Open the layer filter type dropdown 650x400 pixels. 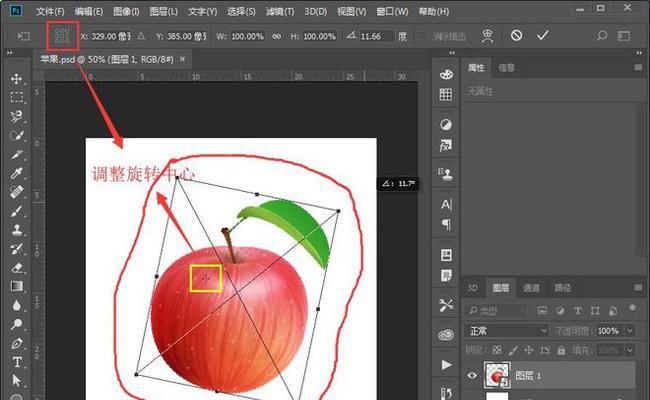tap(495, 310)
